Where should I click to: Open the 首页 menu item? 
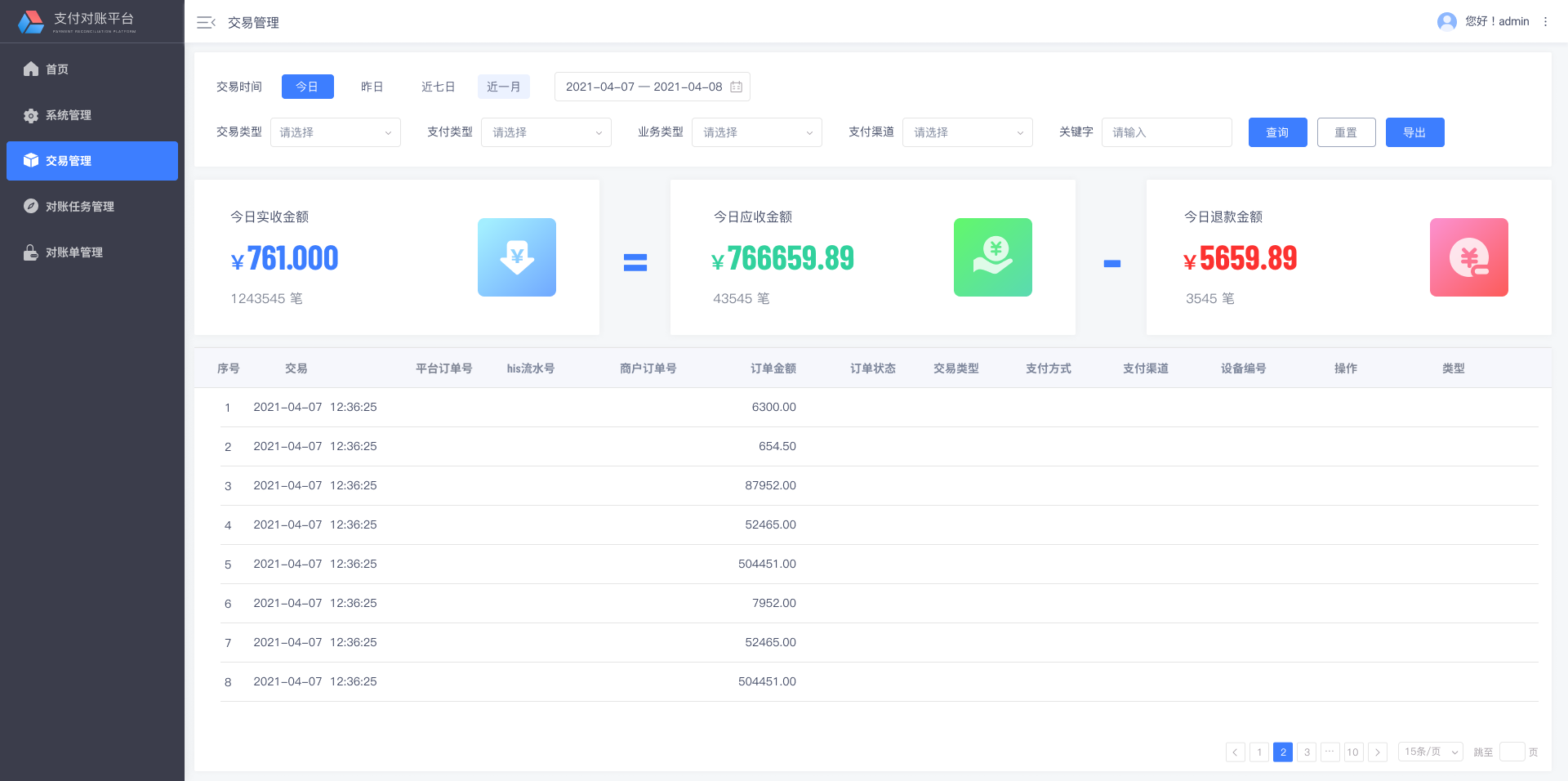(x=92, y=69)
